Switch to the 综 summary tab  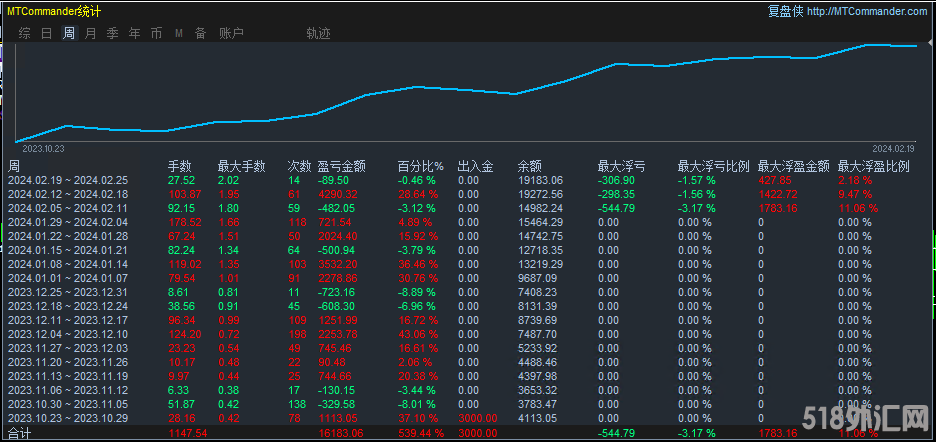pyautogui.click(x=25, y=33)
